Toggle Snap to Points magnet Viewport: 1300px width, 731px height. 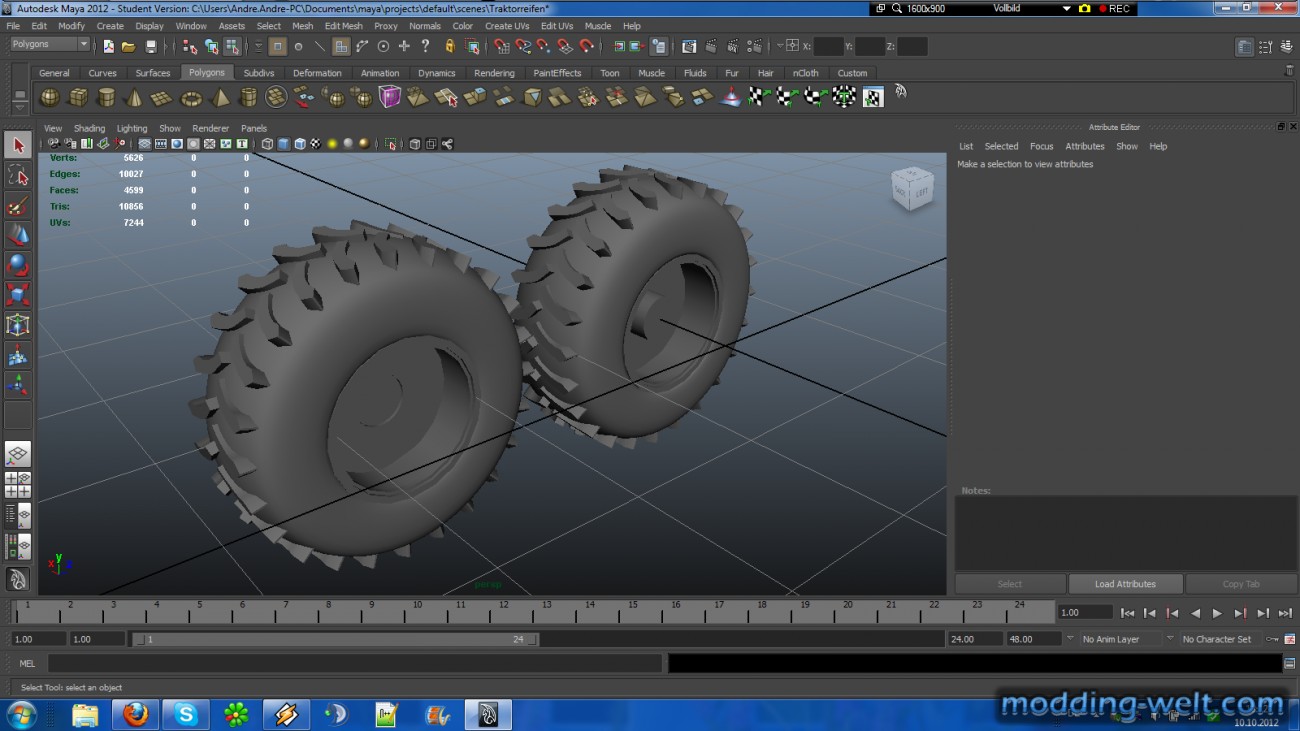(x=543, y=46)
